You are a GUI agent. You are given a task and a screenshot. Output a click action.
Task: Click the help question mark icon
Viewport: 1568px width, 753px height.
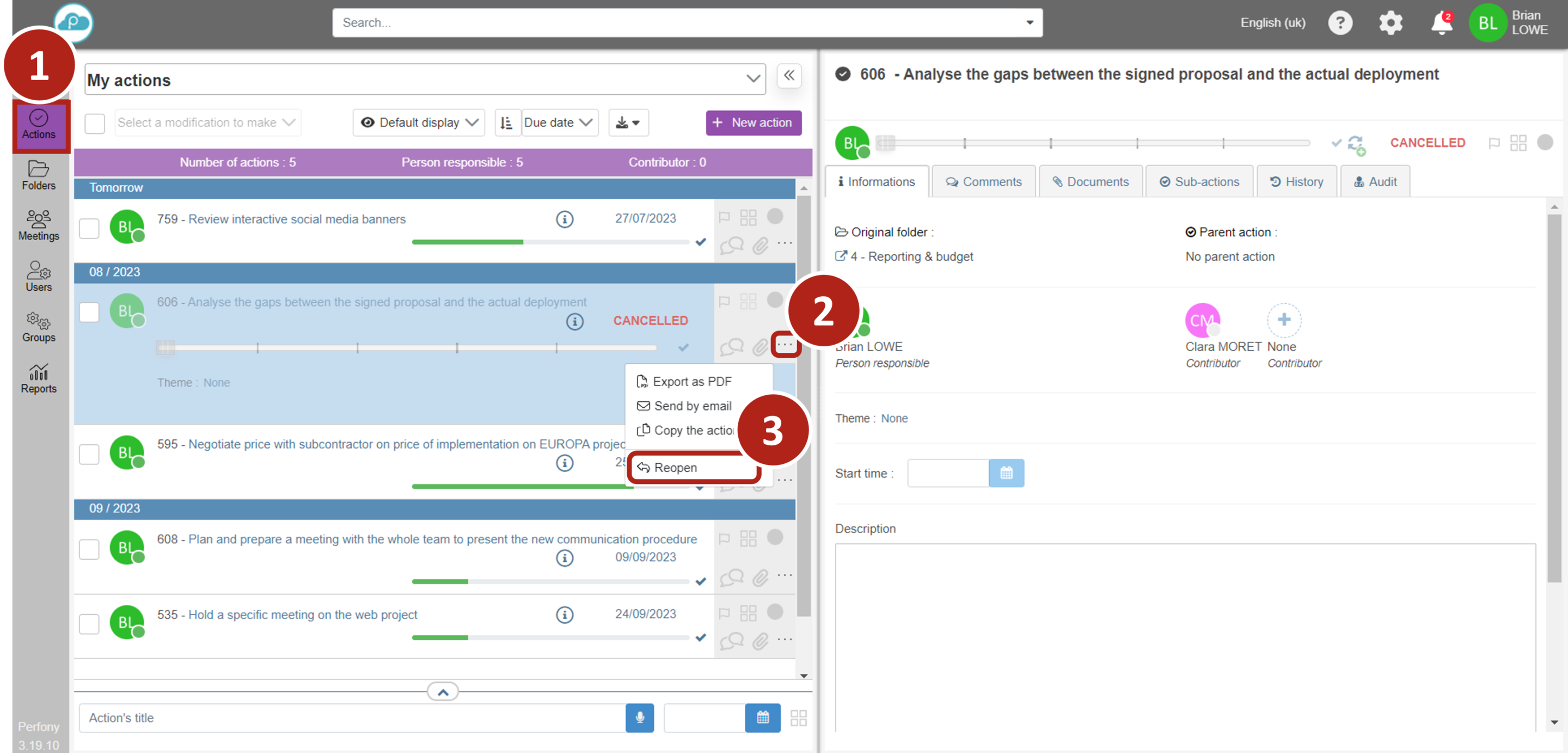(1340, 23)
